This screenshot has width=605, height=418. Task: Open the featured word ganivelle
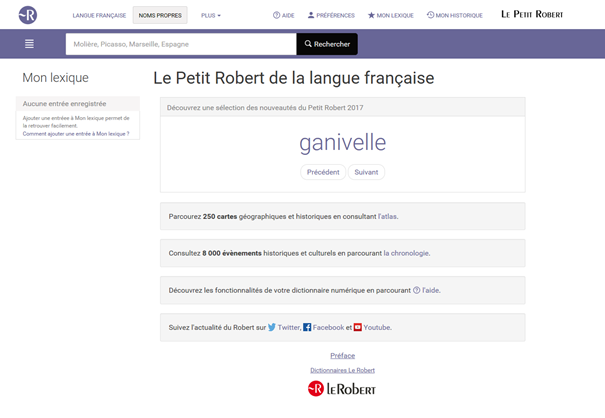point(343,142)
